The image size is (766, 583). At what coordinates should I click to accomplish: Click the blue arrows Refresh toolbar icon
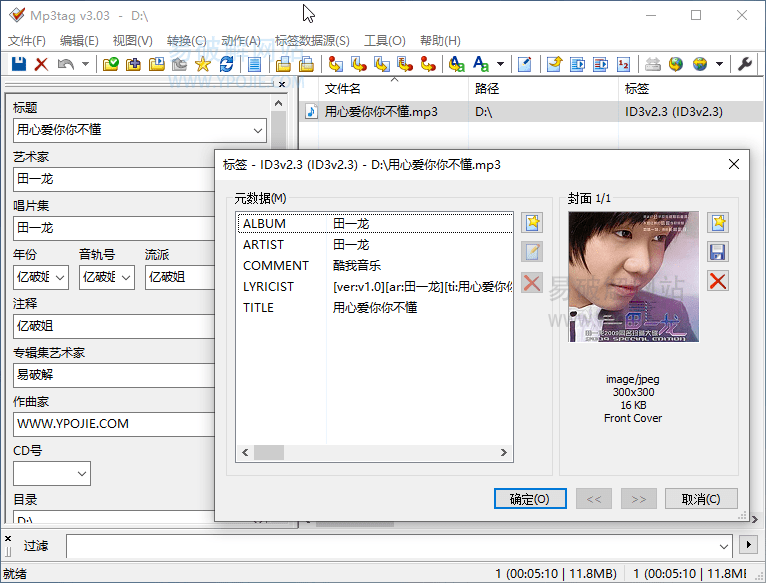(226, 64)
